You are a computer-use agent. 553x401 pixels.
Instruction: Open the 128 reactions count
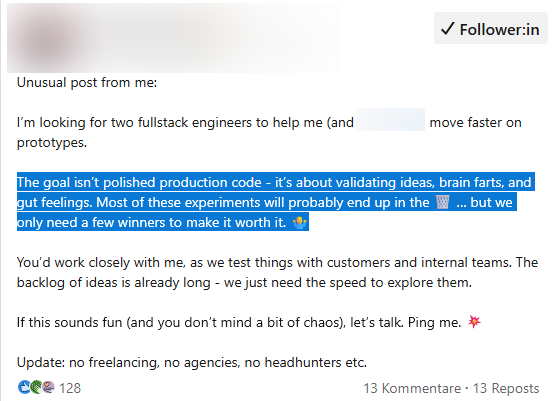pyautogui.click(x=70, y=388)
